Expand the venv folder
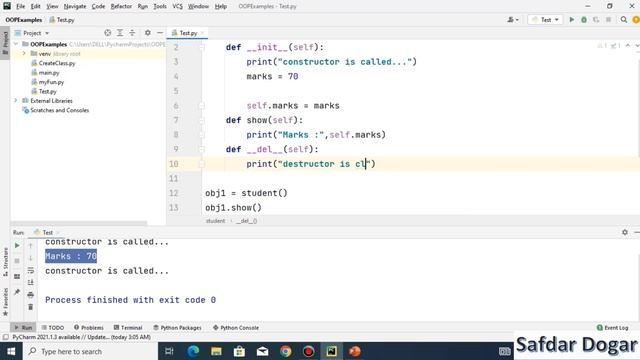This screenshot has height=360, width=640. click(x=24, y=53)
